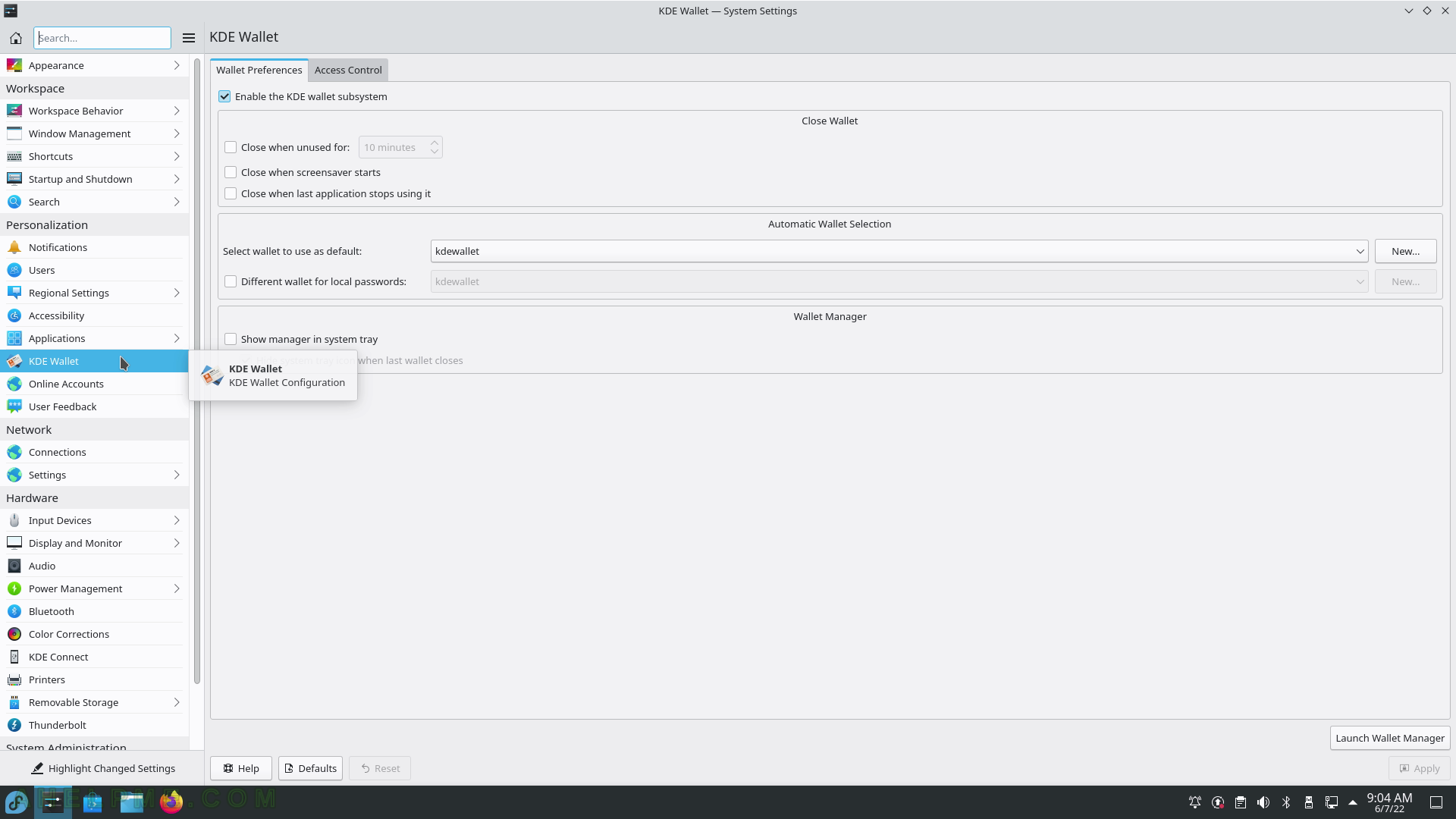The height and width of the screenshot is (819, 1456).
Task: Click the clipboard icon in system tray
Action: [x=1241, y=802]
